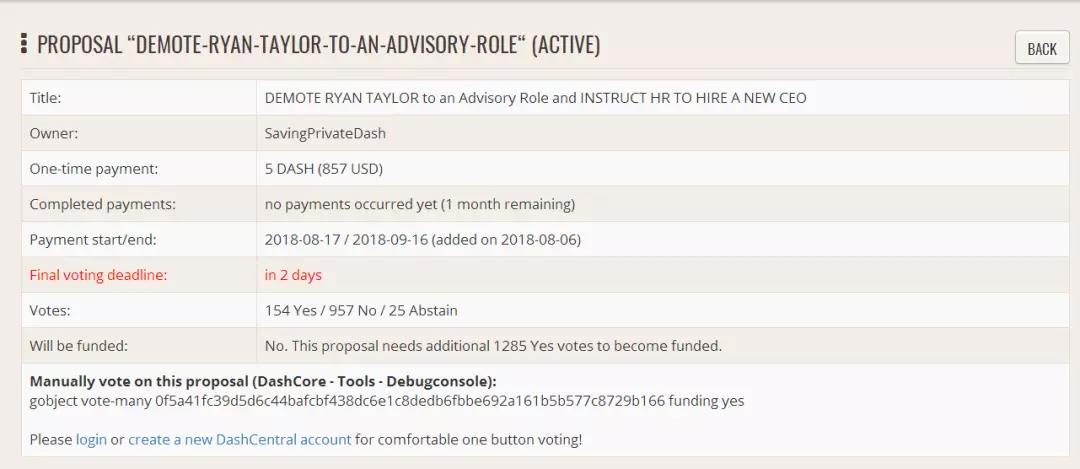1080x469 pixels.
Task: Click the gobject vote-many command text
Action: pos(386,401)
